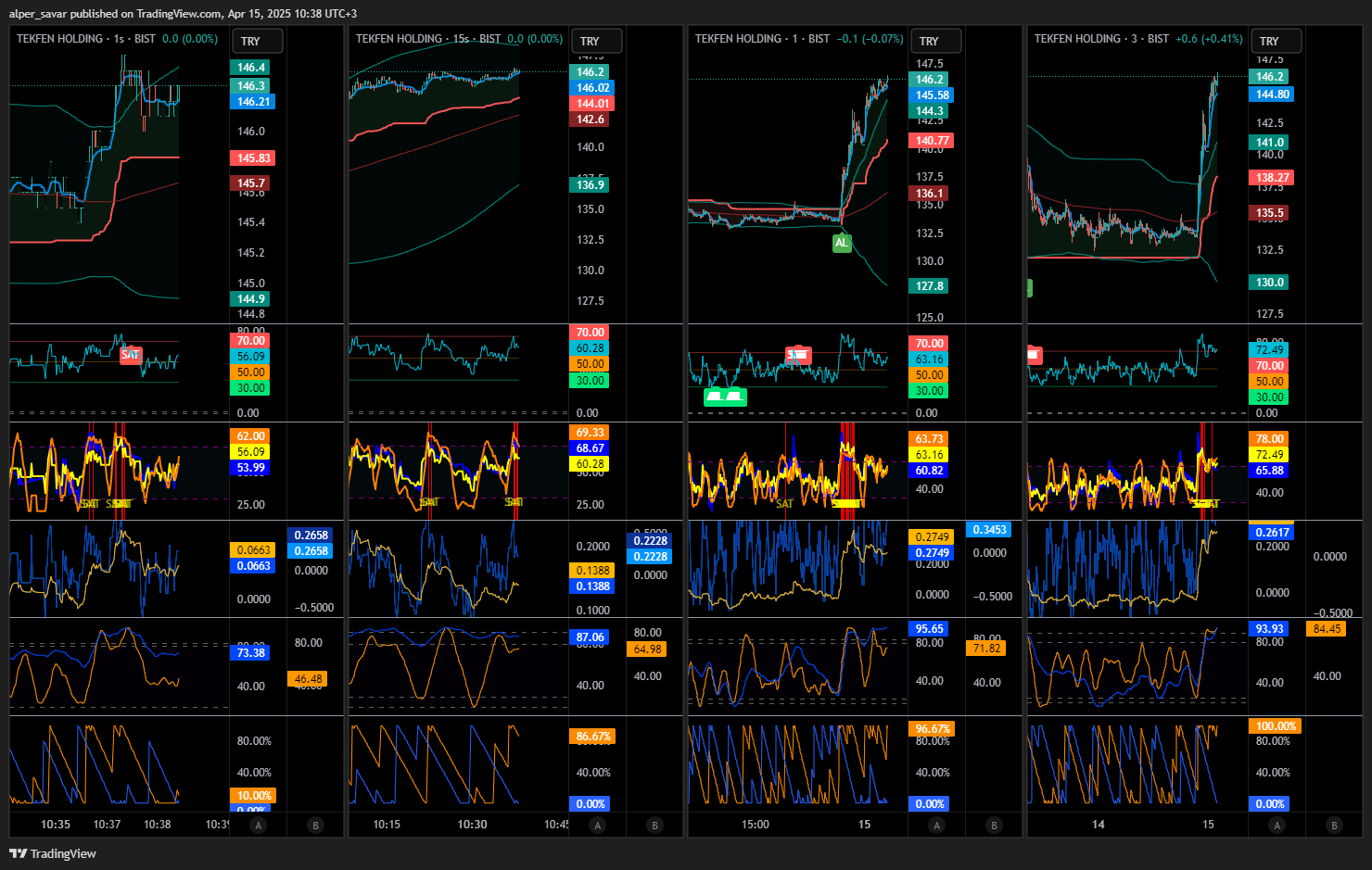Viewport: 1372px width, 870px height.
Task: Click the red SAT marker in 1-minute RSI pane
Action: coord(798,355)
